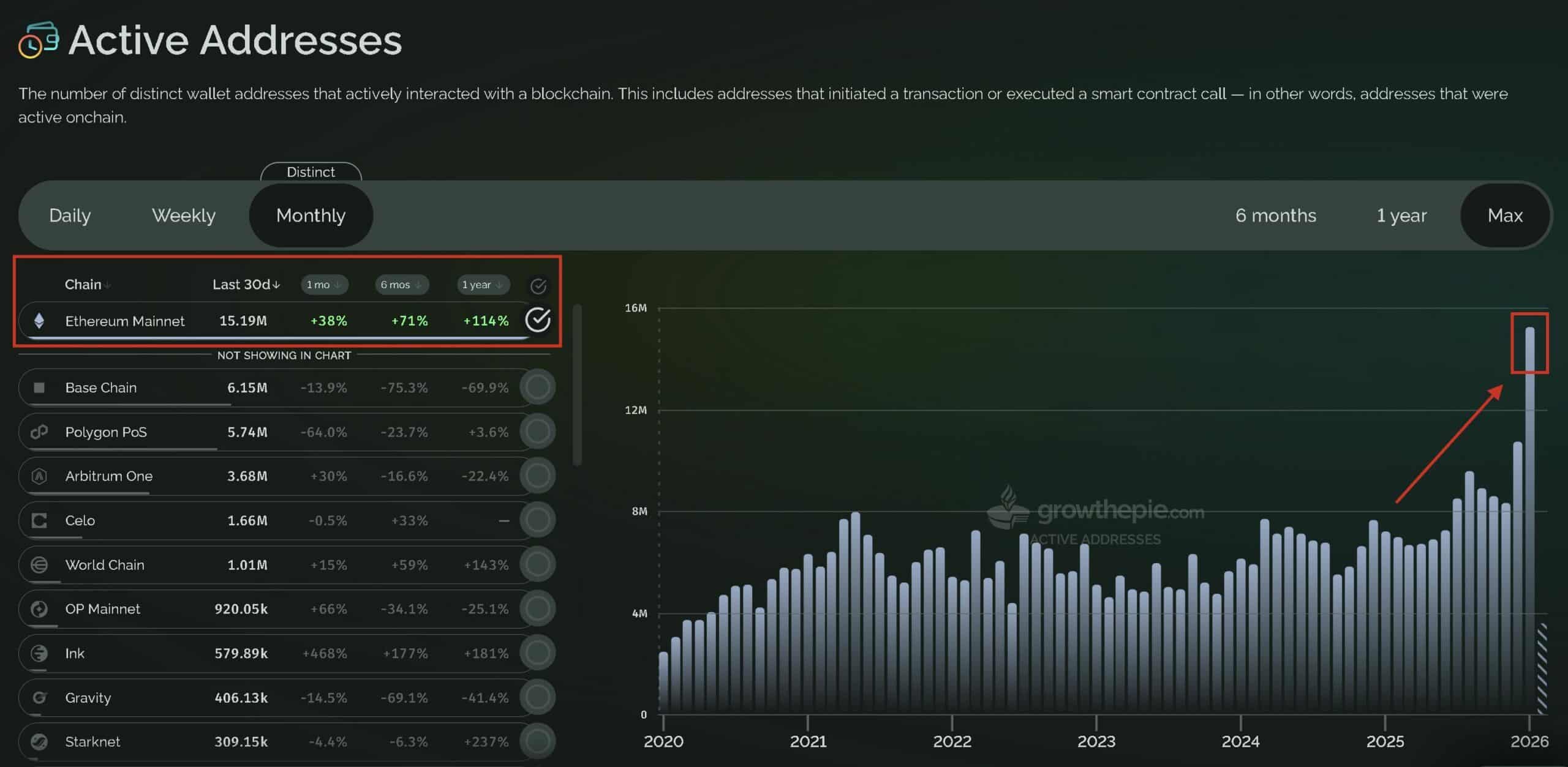Open the Distinct mode selector
Screen dimensions: 1568x767
311,172
